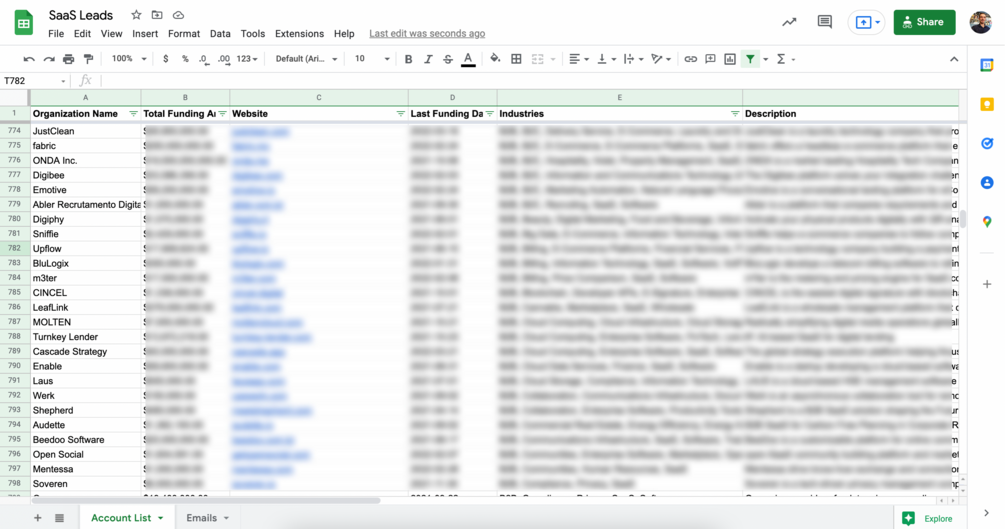The height and width of the screenshot is (529, 1005).
Task: Hide the menus with collapse arrow
Action: pos(954,59)
